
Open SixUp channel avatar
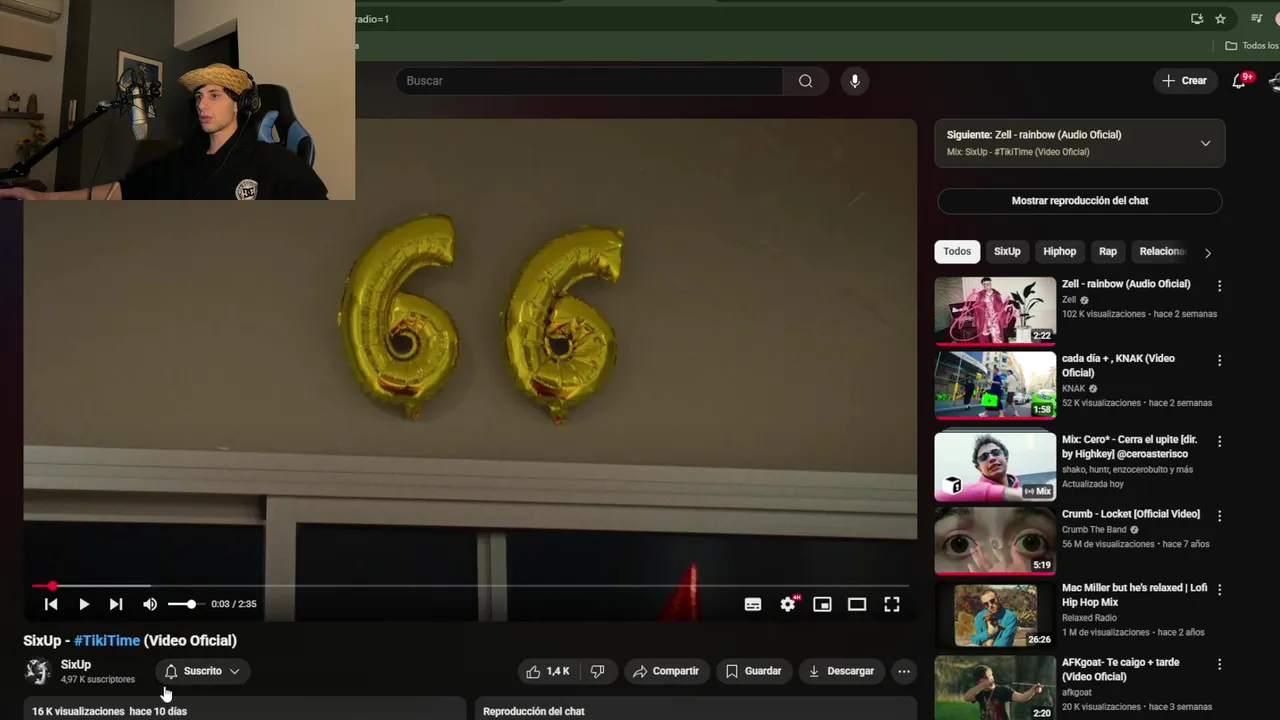coord(38,671)
